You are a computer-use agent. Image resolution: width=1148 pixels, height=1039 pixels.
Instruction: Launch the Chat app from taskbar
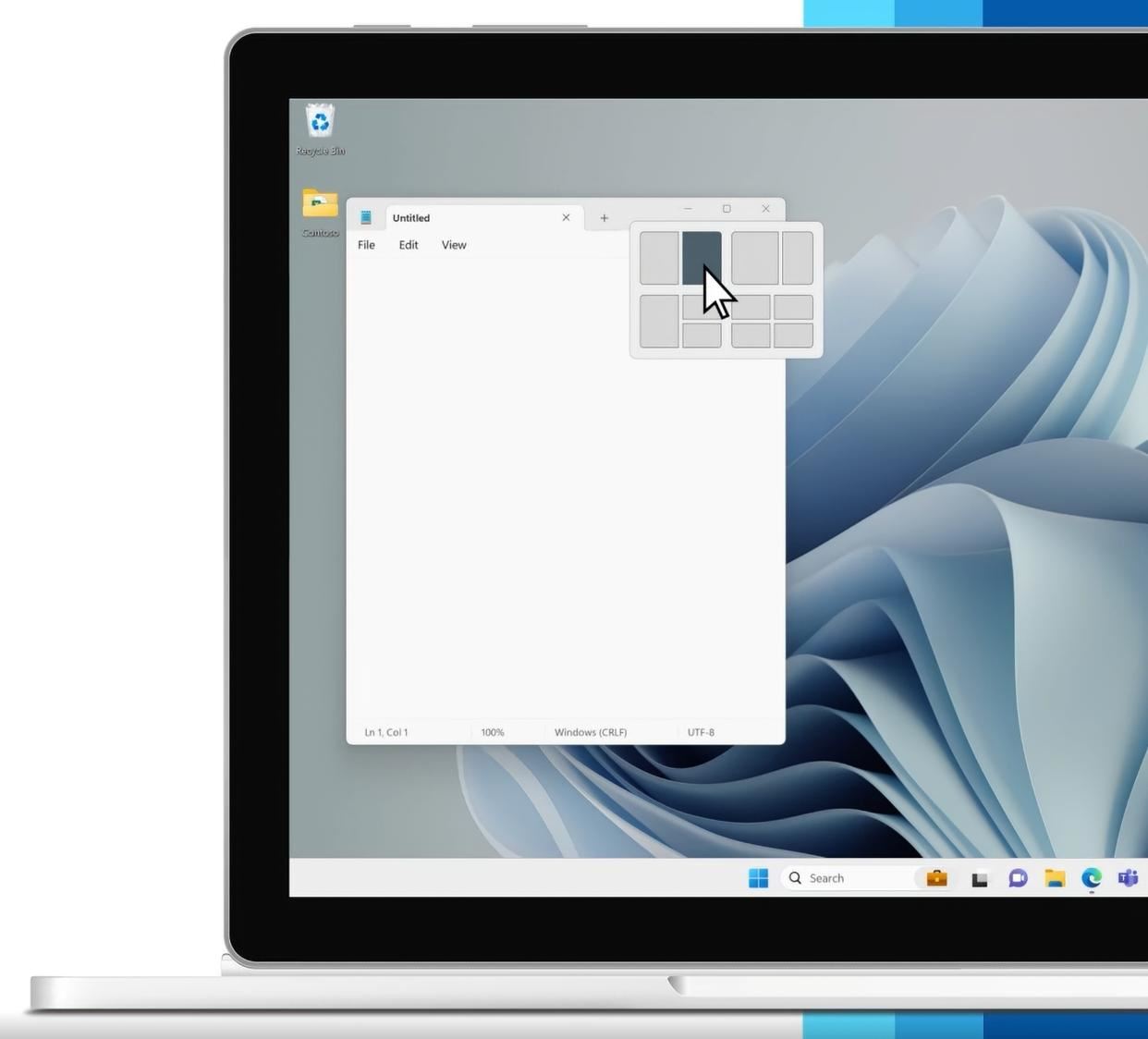[1018, 878]
